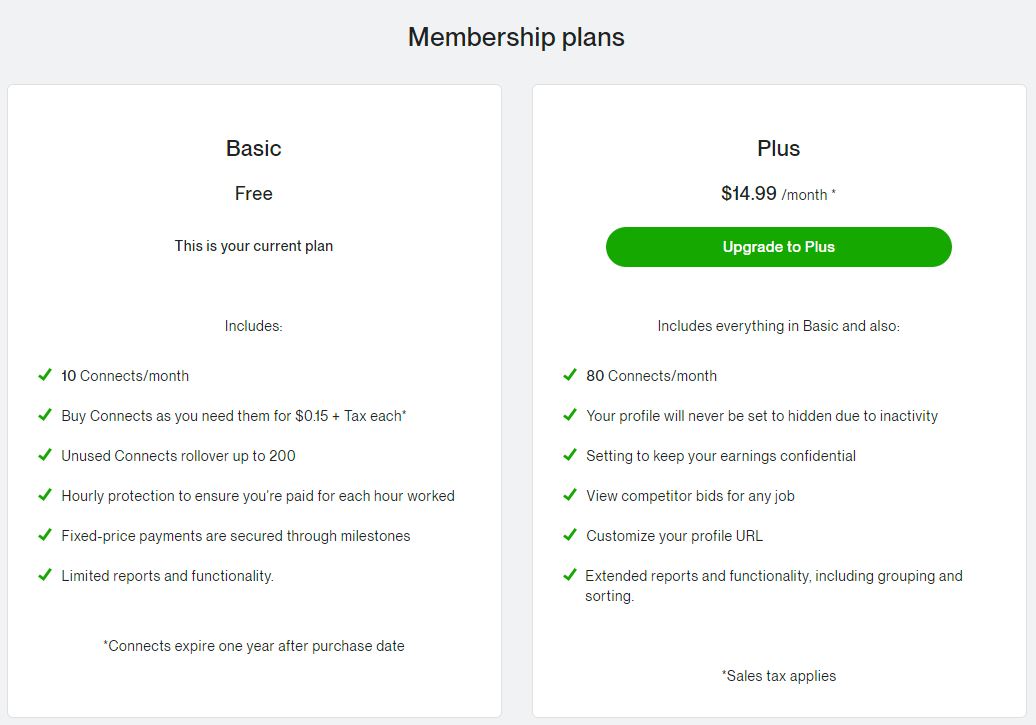Click the Upgrade to Plus button
Image resolution: width=1036 pixels, height=725 pixels.
tap(778, 247)
